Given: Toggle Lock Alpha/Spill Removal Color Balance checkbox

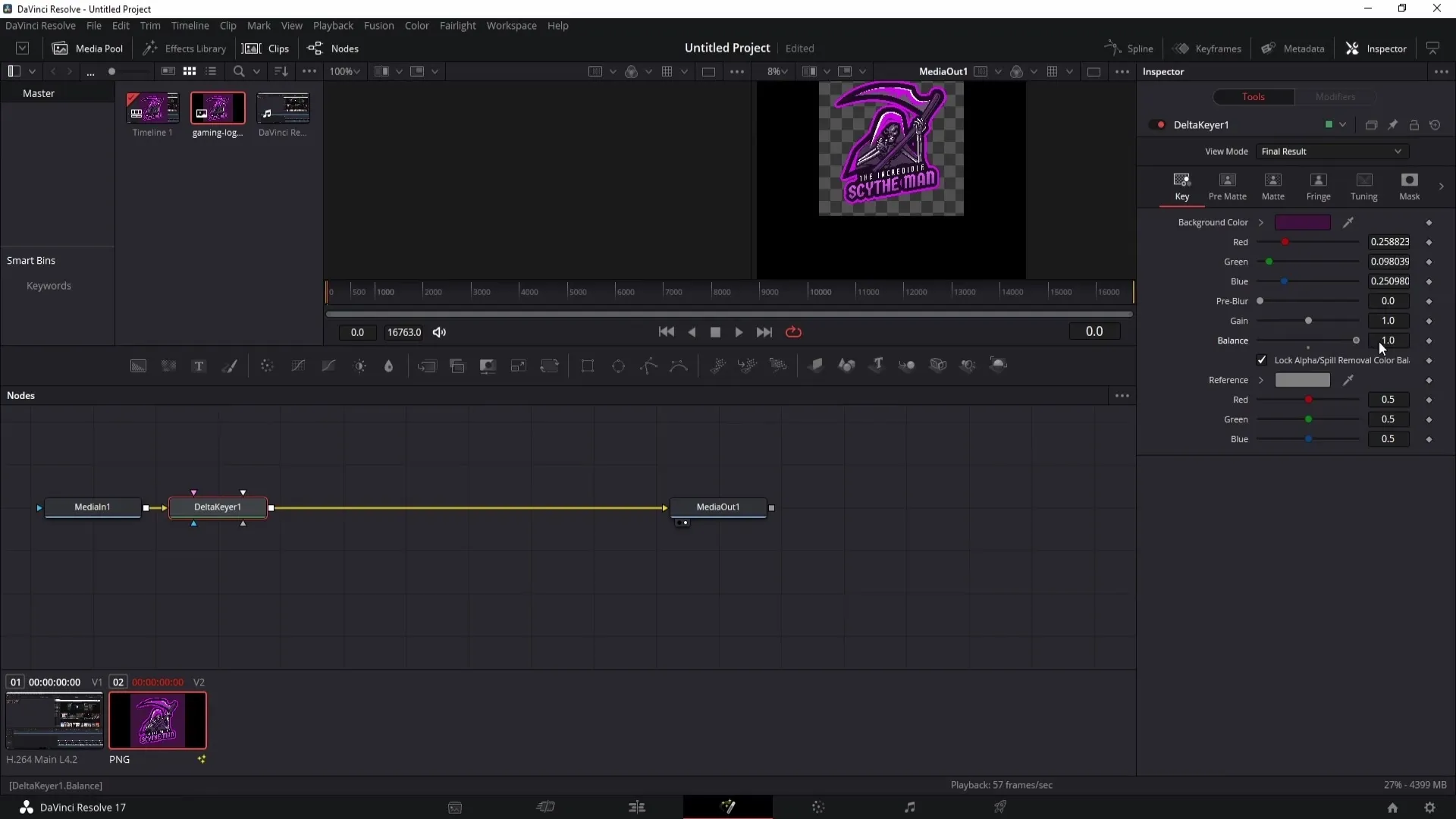Looking at the screenshot, I should tap(1263, 360).
